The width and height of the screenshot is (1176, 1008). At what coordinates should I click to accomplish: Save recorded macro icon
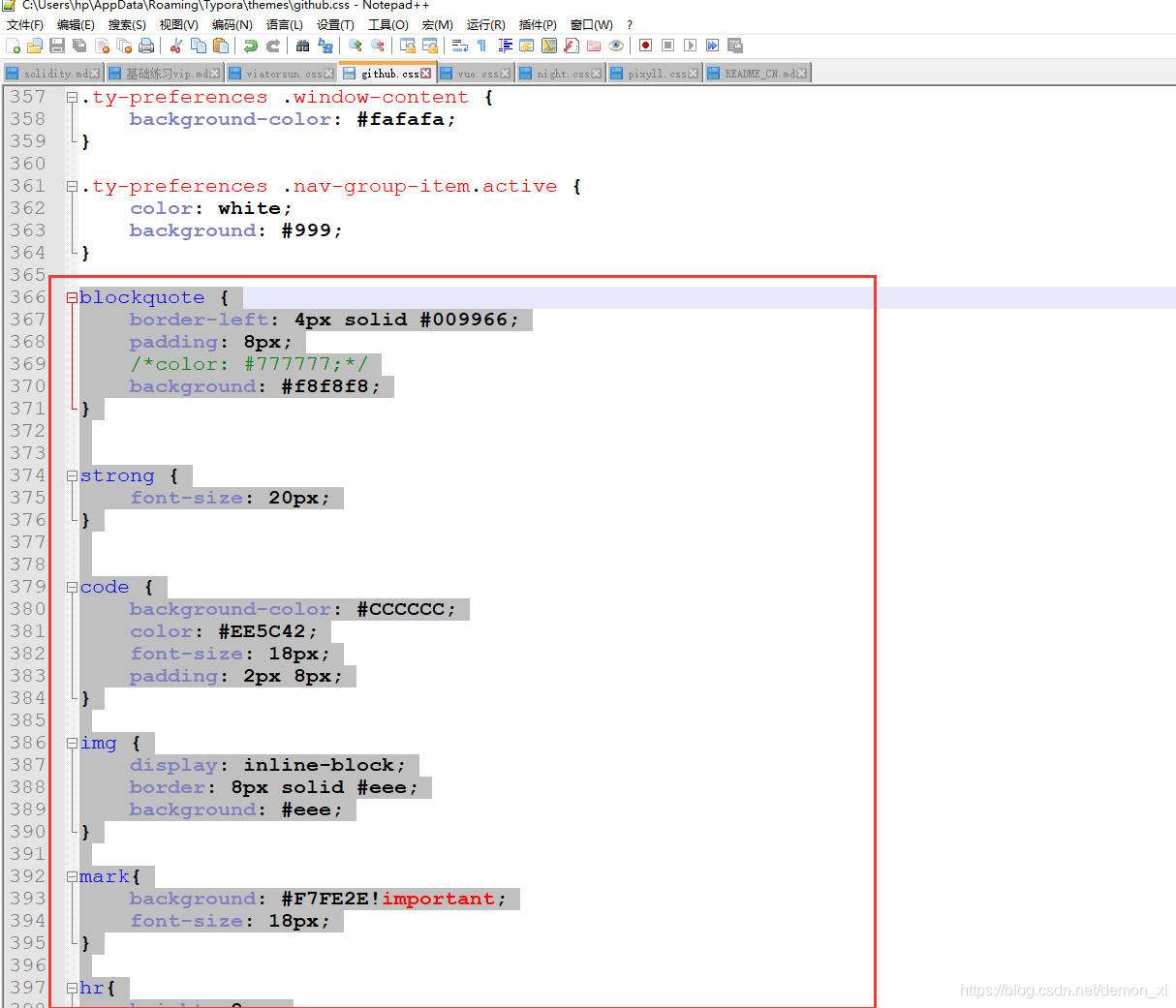tap(735, 46)
